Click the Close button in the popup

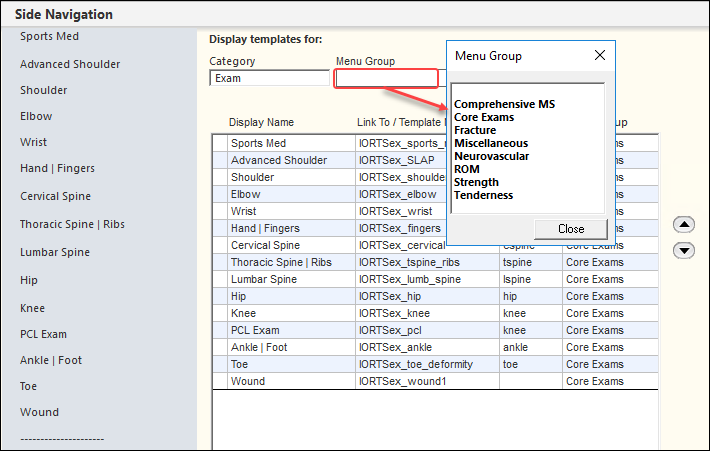(x=571, y=229)
